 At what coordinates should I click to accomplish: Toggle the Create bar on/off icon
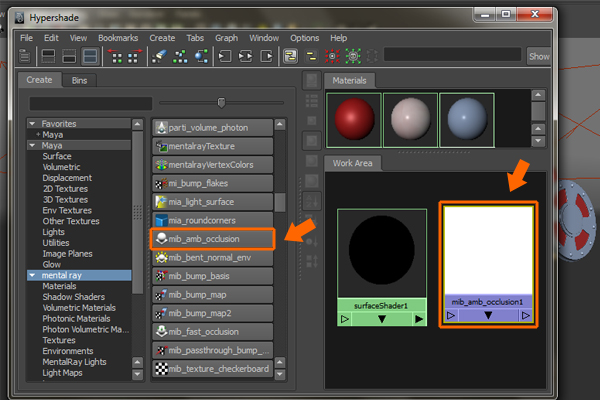[25, 56]
